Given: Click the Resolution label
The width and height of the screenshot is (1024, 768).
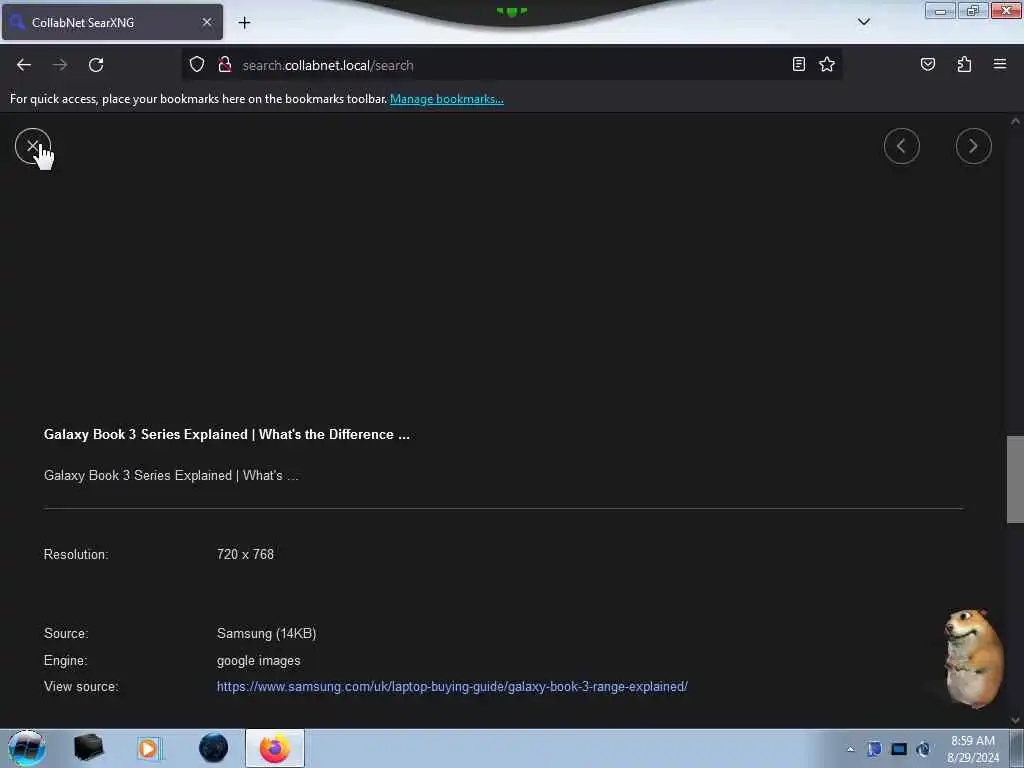Looking at the screenshot, I should pos(76,554).
